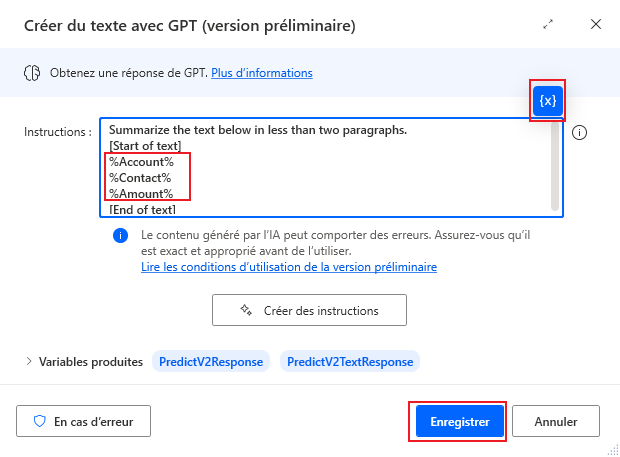
Task: Place cursor on %Amount% line
Action: [x=141, y=193]
